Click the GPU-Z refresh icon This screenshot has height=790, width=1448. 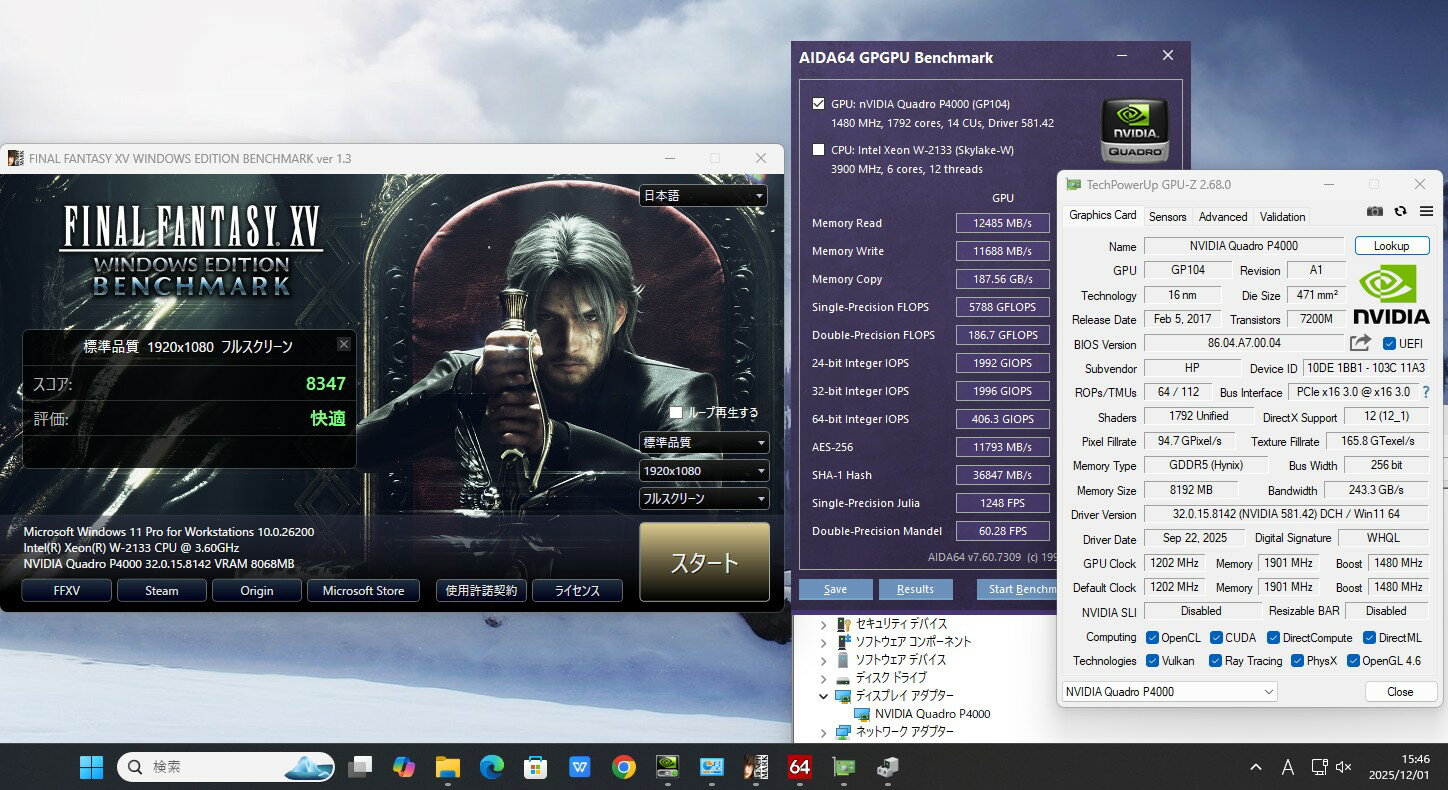click(x=1400, y=211)
